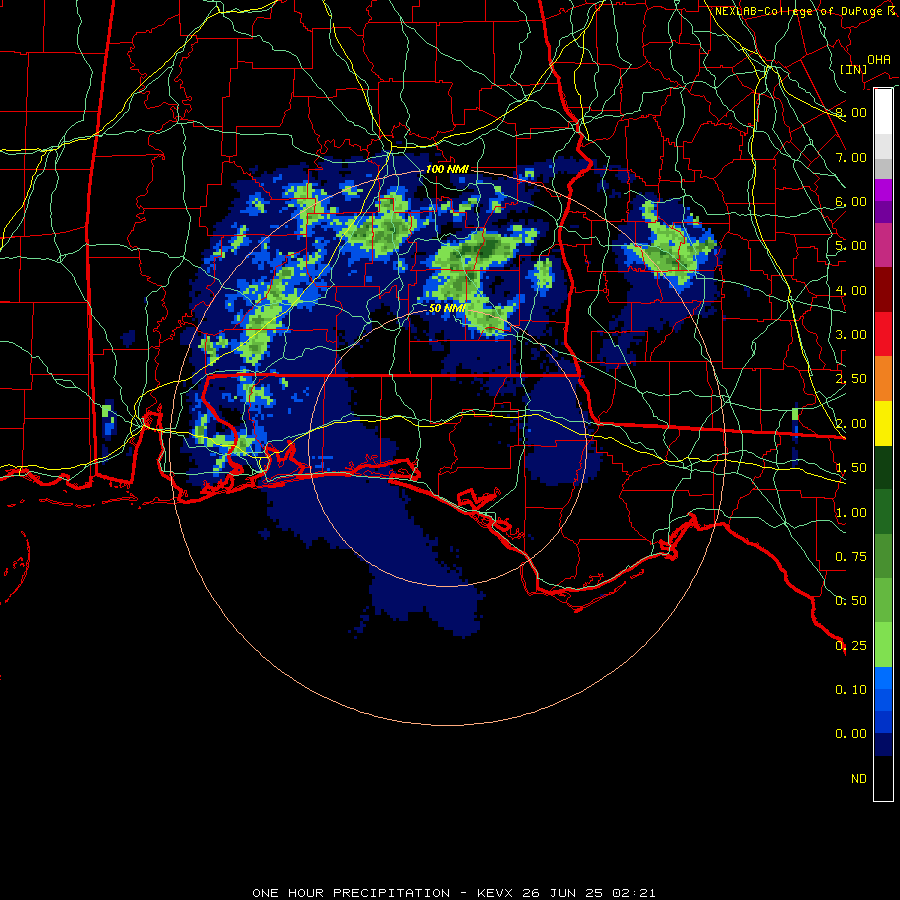This screenshot has width=900, height=900.
Task: Click the 100 NMI range ring label
Action: click(x=447, y=169)
